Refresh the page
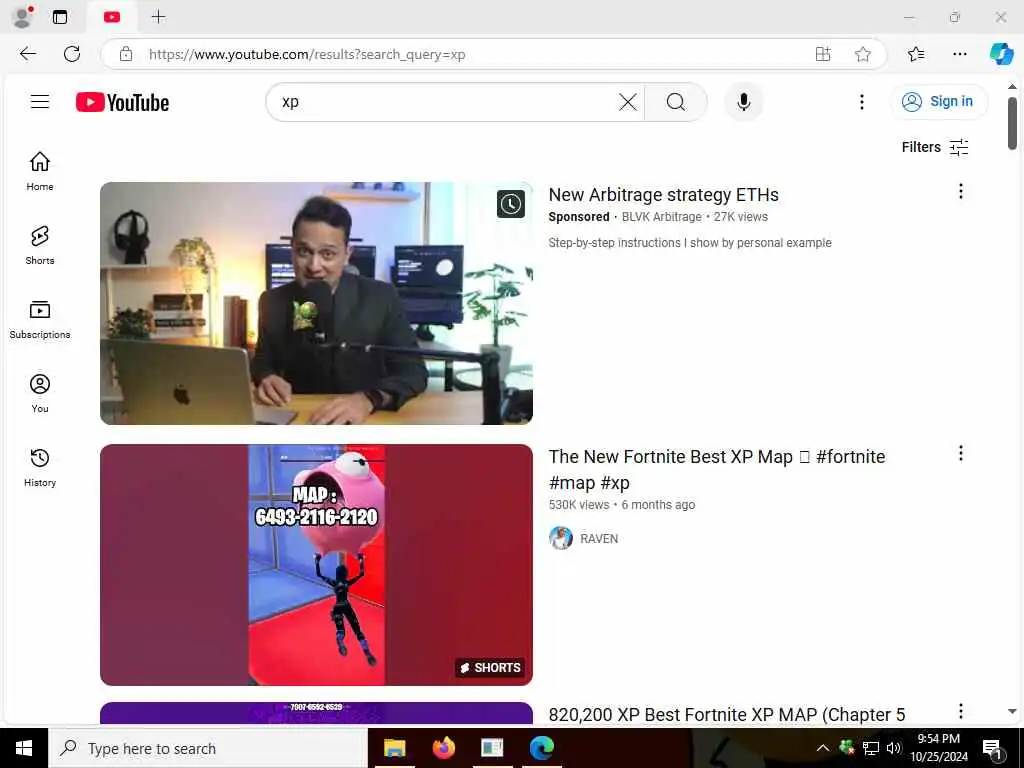The width and height of the screenshot is (1024, 768). point(72,54)
